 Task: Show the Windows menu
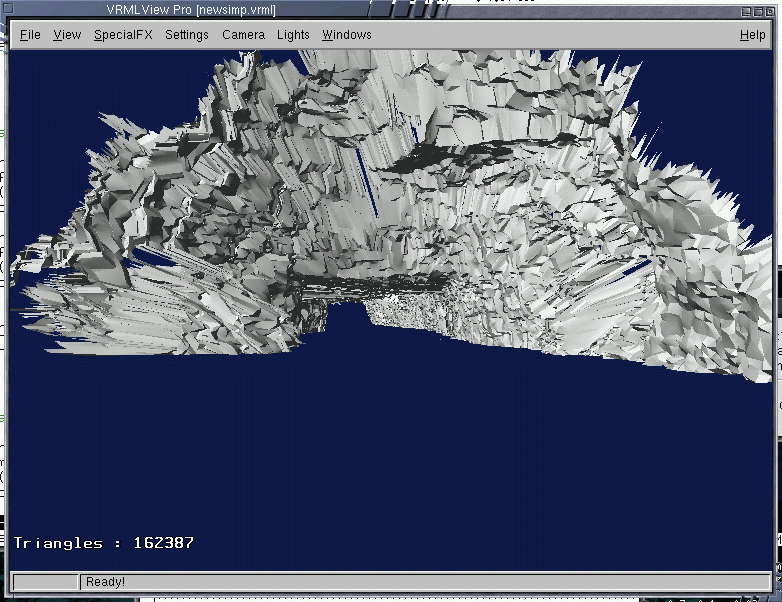(346, 35)
